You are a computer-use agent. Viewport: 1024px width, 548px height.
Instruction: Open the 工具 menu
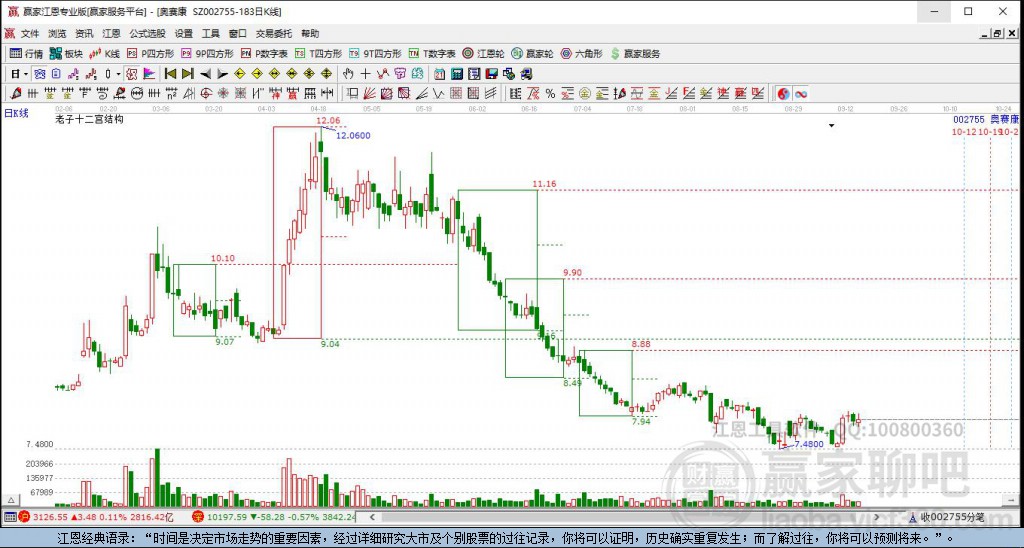[210, 33]
